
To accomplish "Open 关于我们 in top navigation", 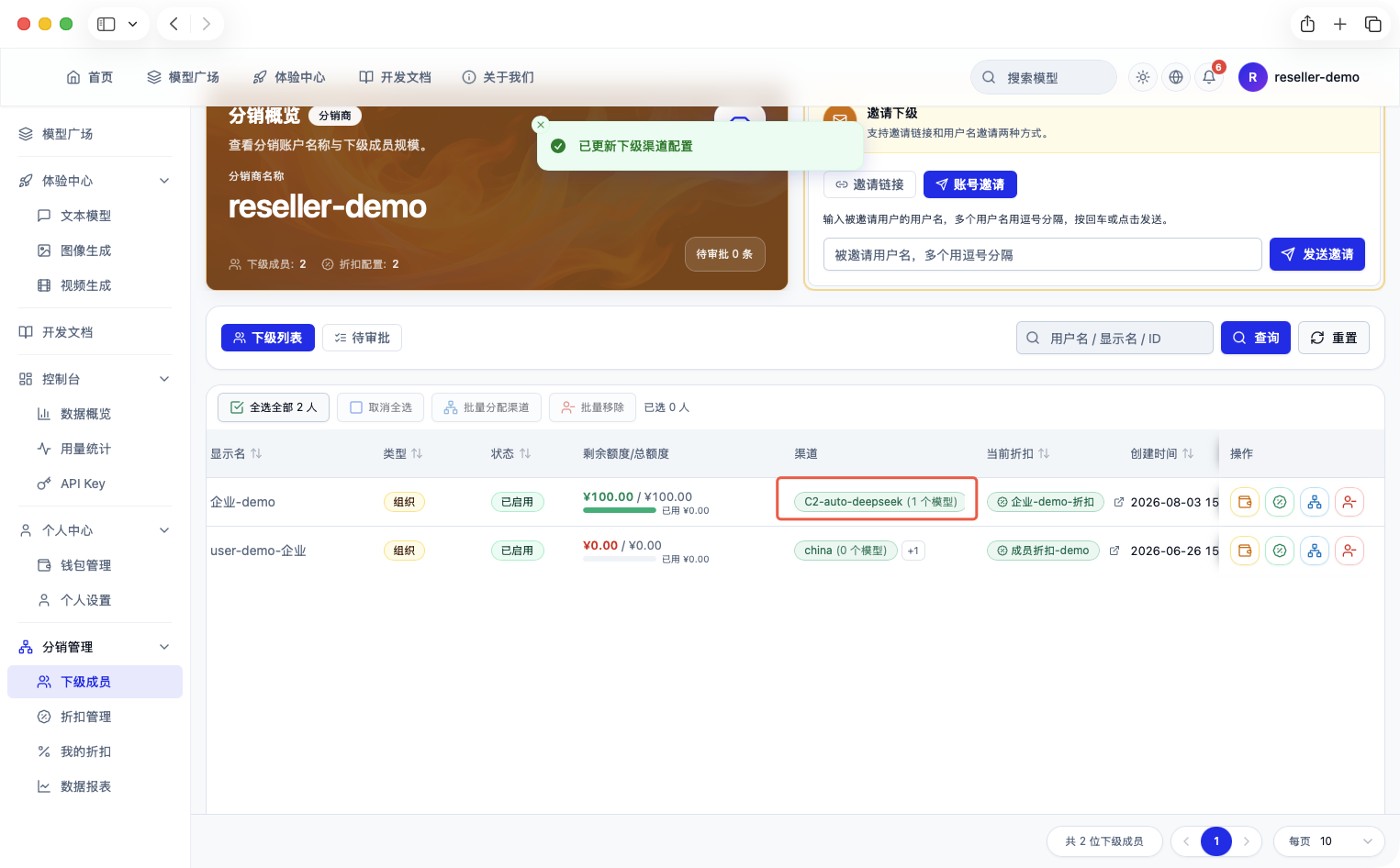I will pos(498,77).
